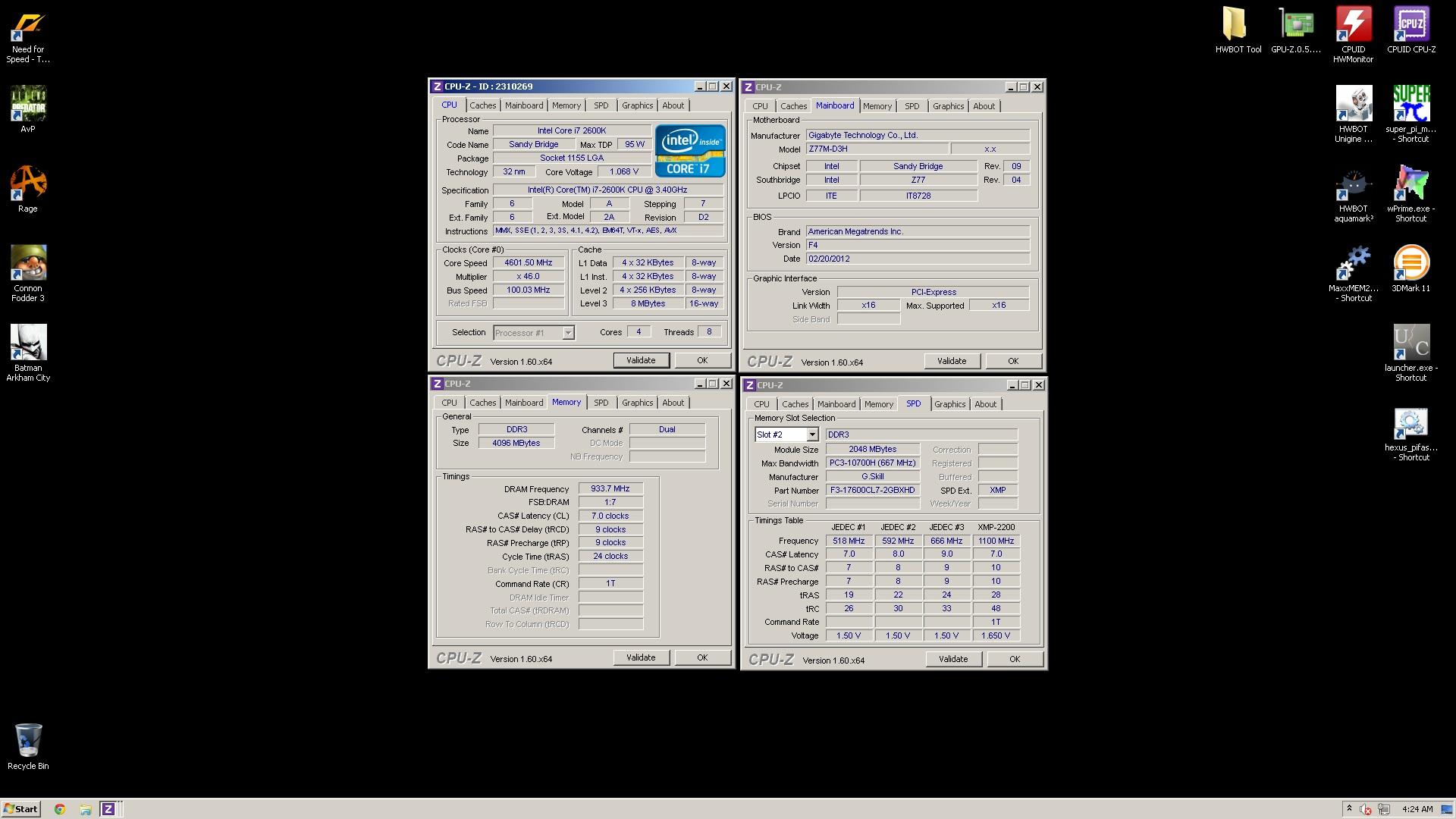Viewport: 1456px width, 819px height.
Task: Open HWBOT Tool folder icon
Action: tap(1238, 30)
